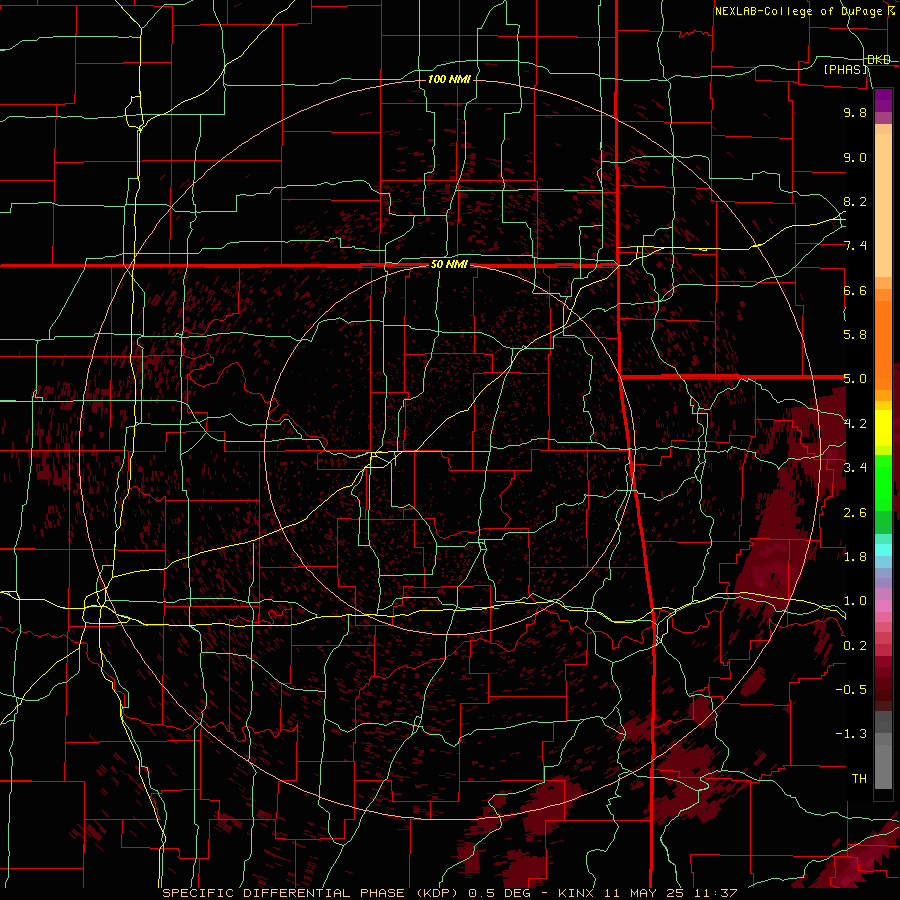Click the 100 NMI range ring label
The image size is (900, 900).
click(x=449, y=79)
